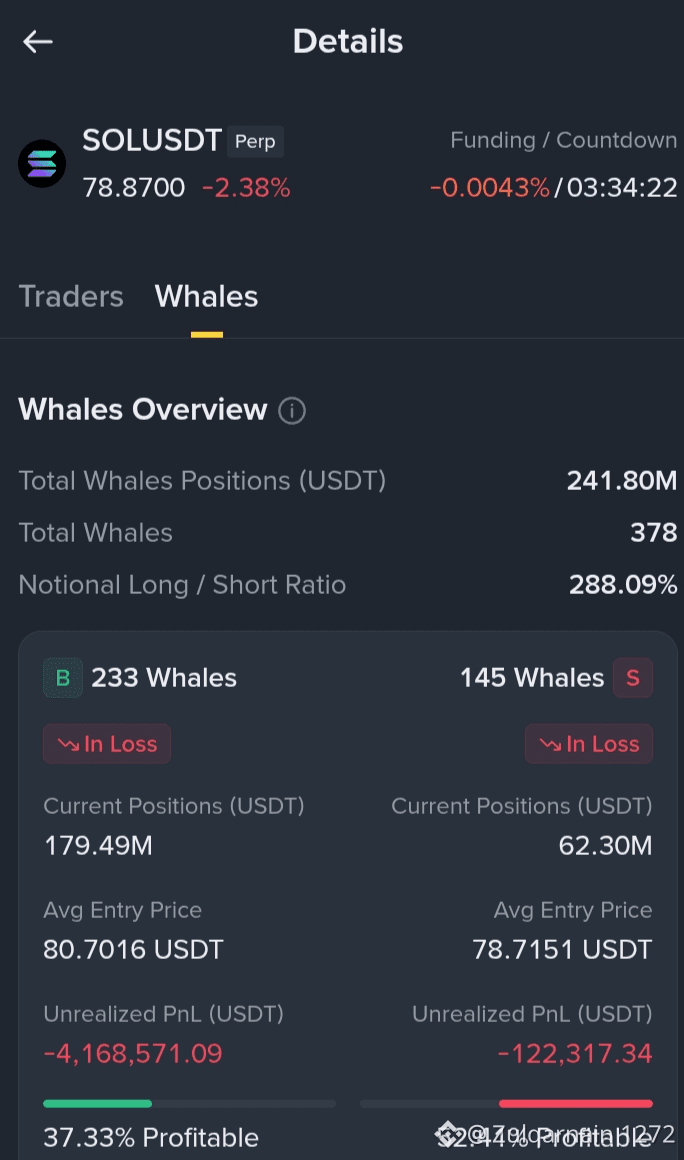Click the red short profitable progress bar
This screenshot has width=684, height=1160.
pos(576,1103)
